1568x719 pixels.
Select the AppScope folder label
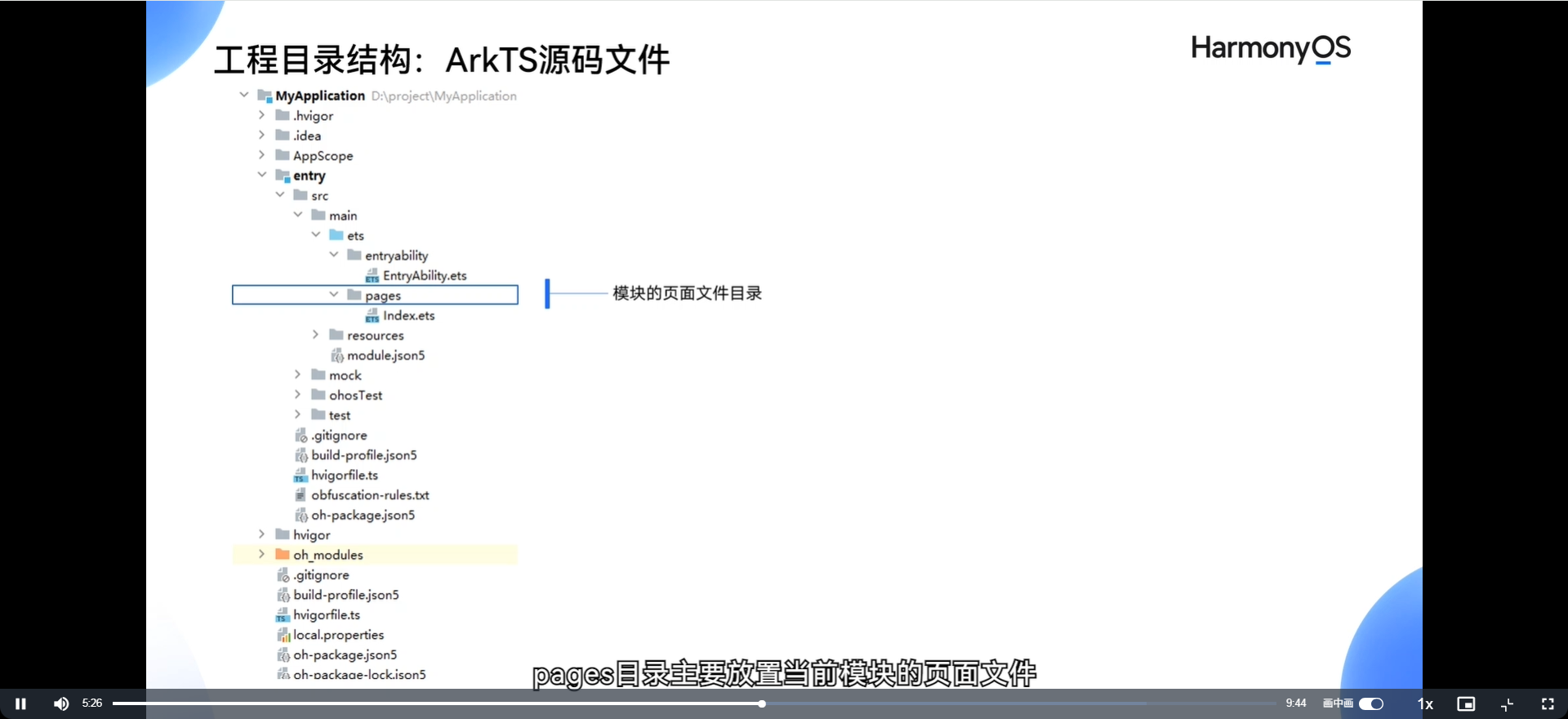pyautogui.click(x=323, y=155)
